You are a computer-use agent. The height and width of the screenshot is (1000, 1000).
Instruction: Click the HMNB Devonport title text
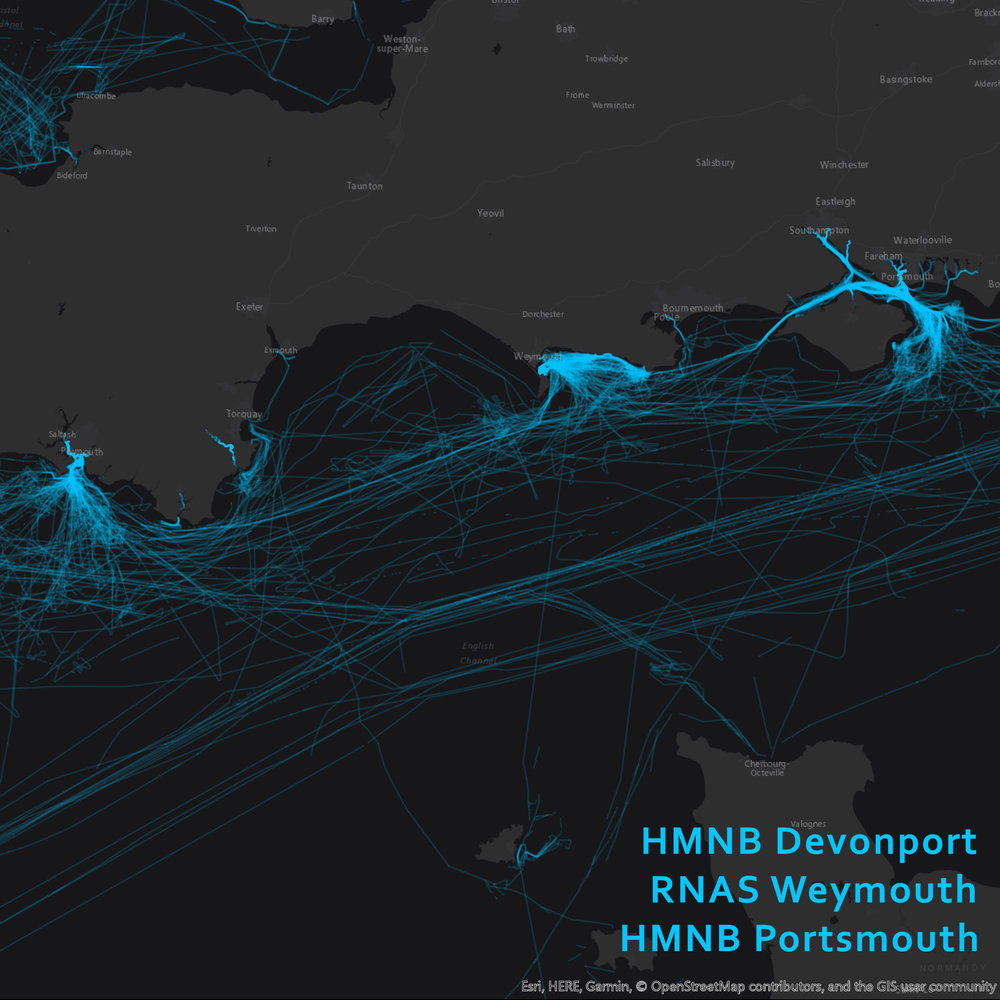pos(809,841)
